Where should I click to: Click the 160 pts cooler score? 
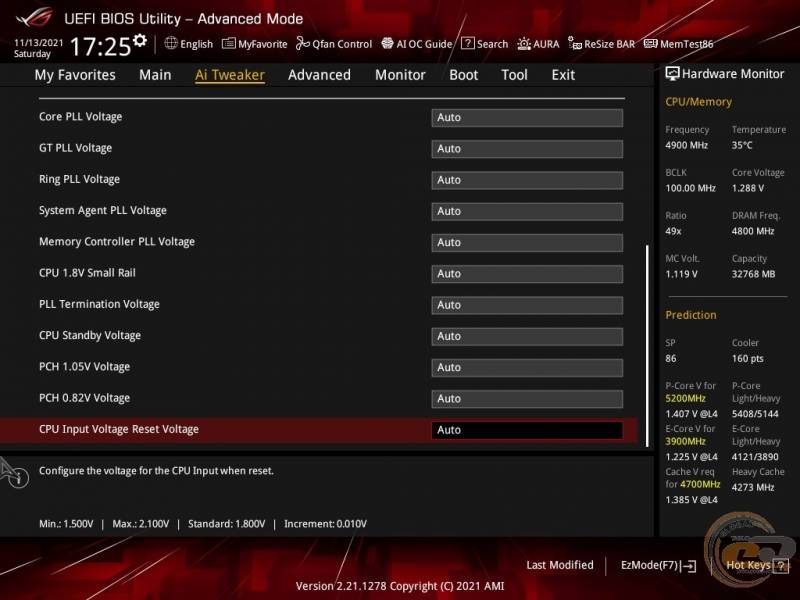tap(747, 359)
